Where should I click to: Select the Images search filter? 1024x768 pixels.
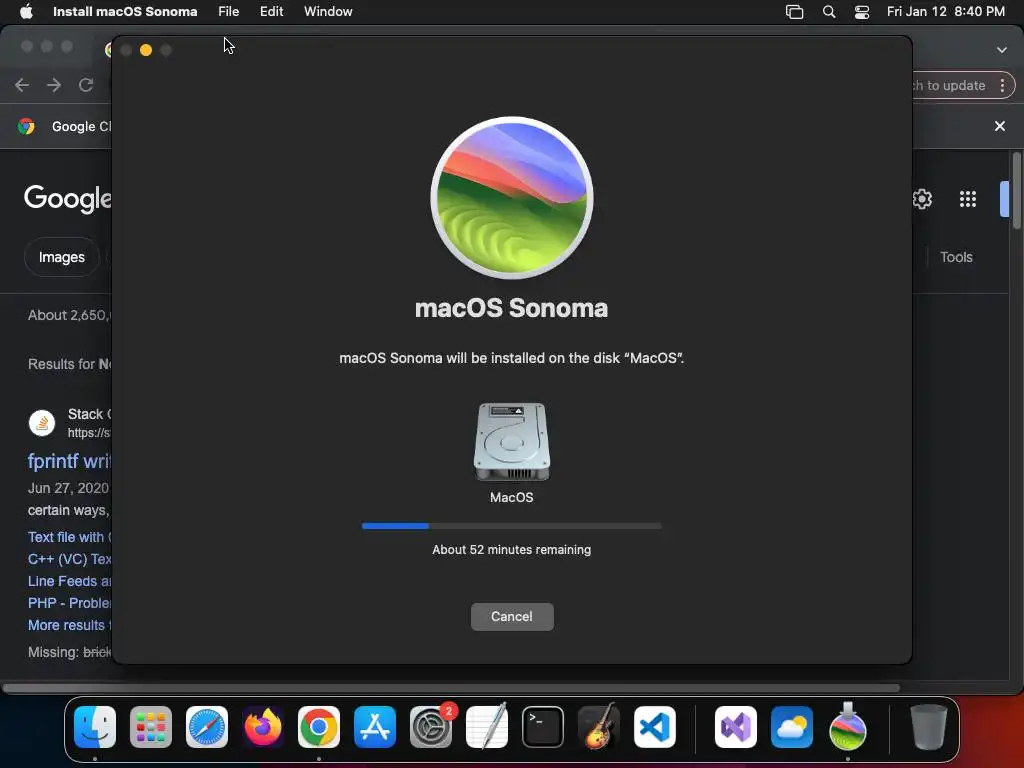pyautogui.click(x=61, y=257)
